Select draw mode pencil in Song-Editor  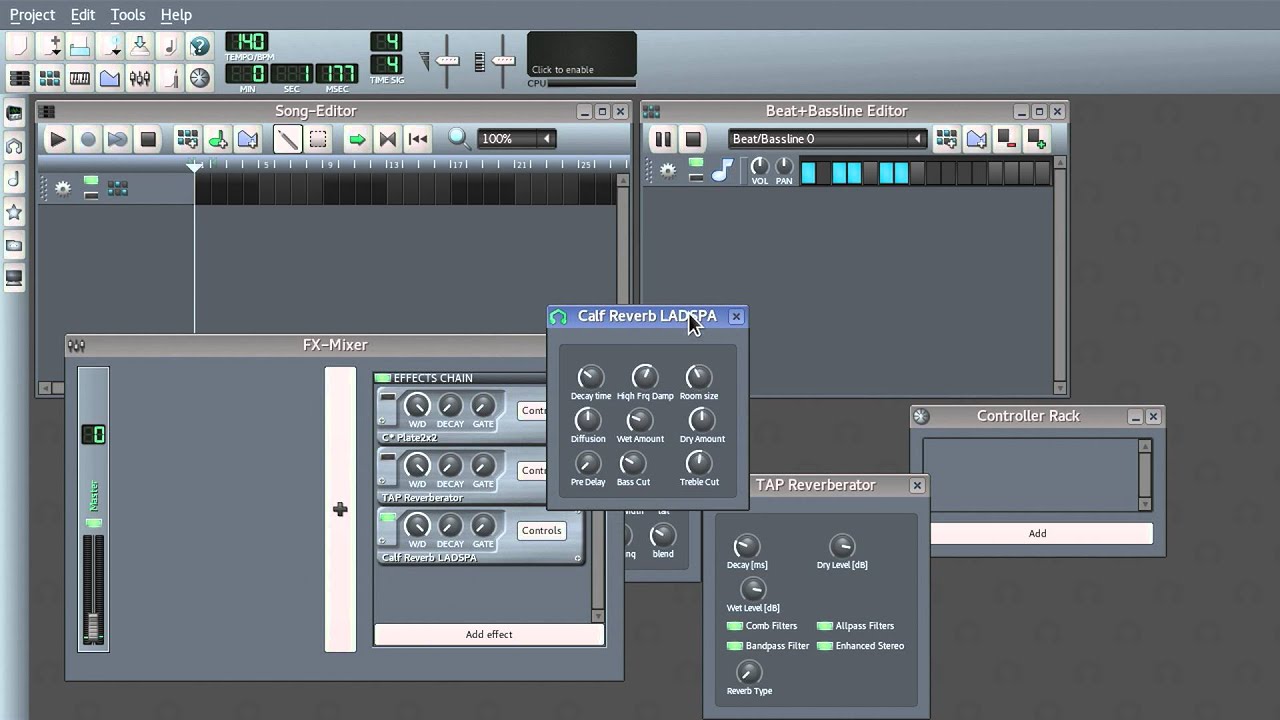[287, 139]
